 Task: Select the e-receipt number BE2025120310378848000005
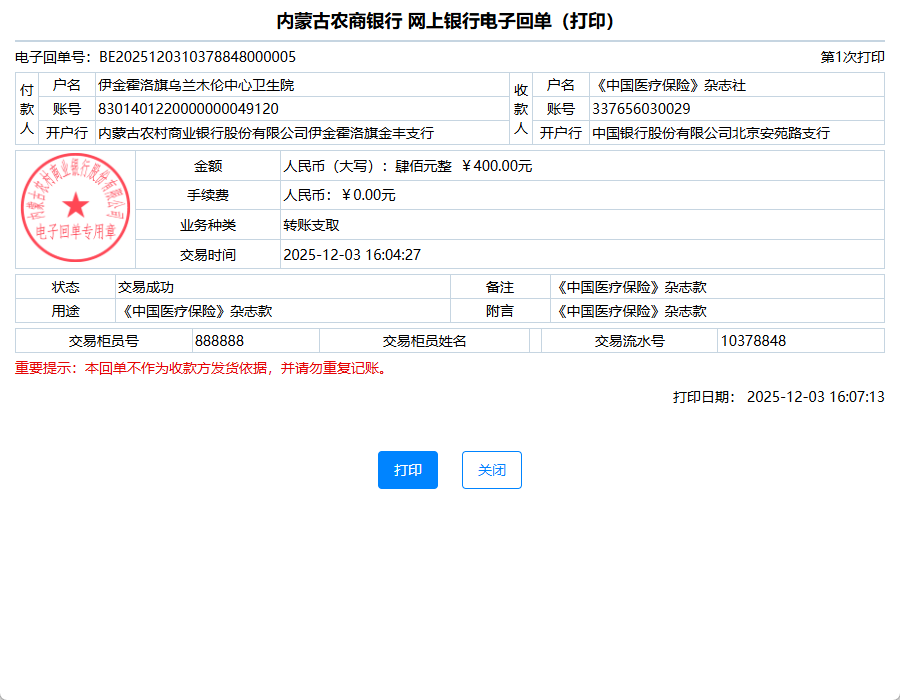197,57
